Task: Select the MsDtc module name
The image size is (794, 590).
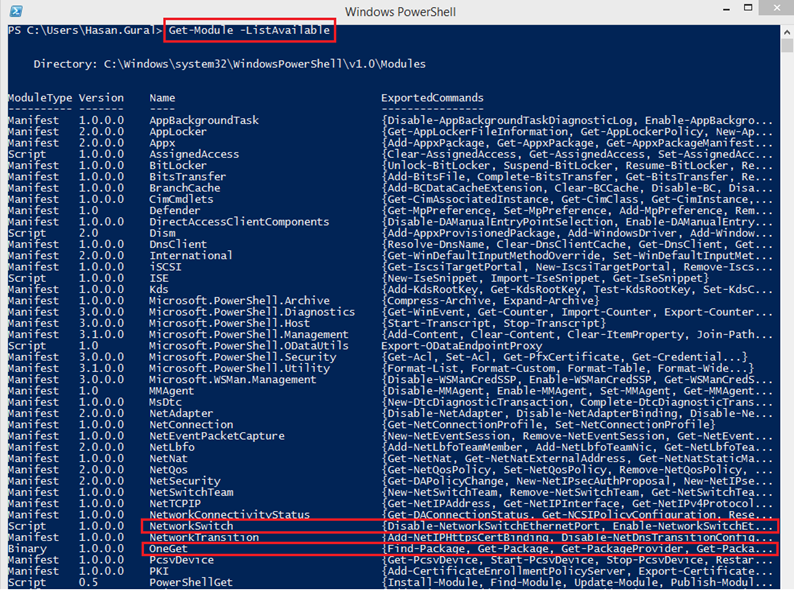Action: (x=165, y=402)
